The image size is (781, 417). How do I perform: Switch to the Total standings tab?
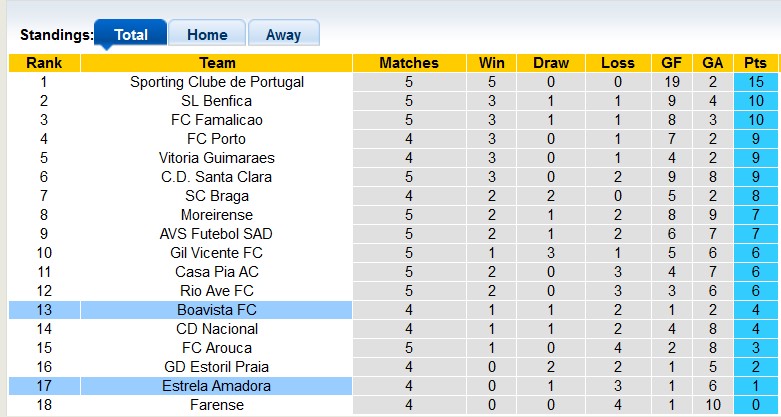click(130, 34)
